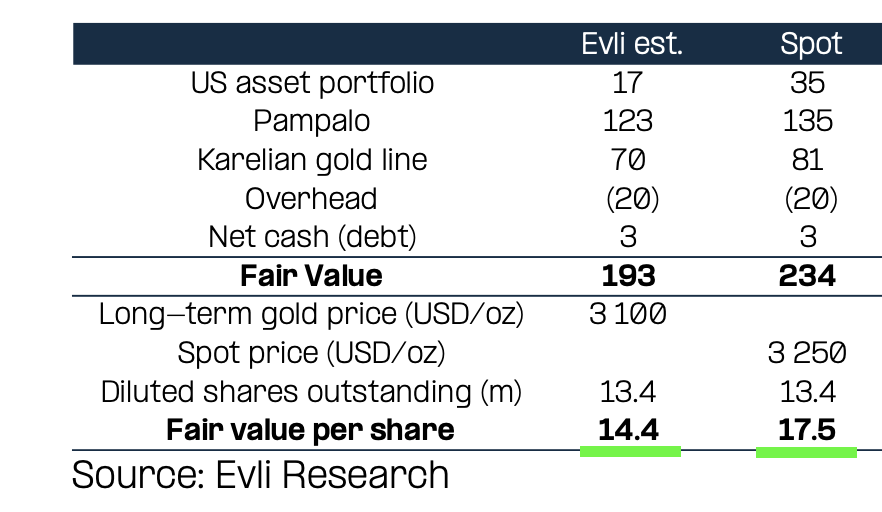Select the Spot price (USD/oz) label

311,353
